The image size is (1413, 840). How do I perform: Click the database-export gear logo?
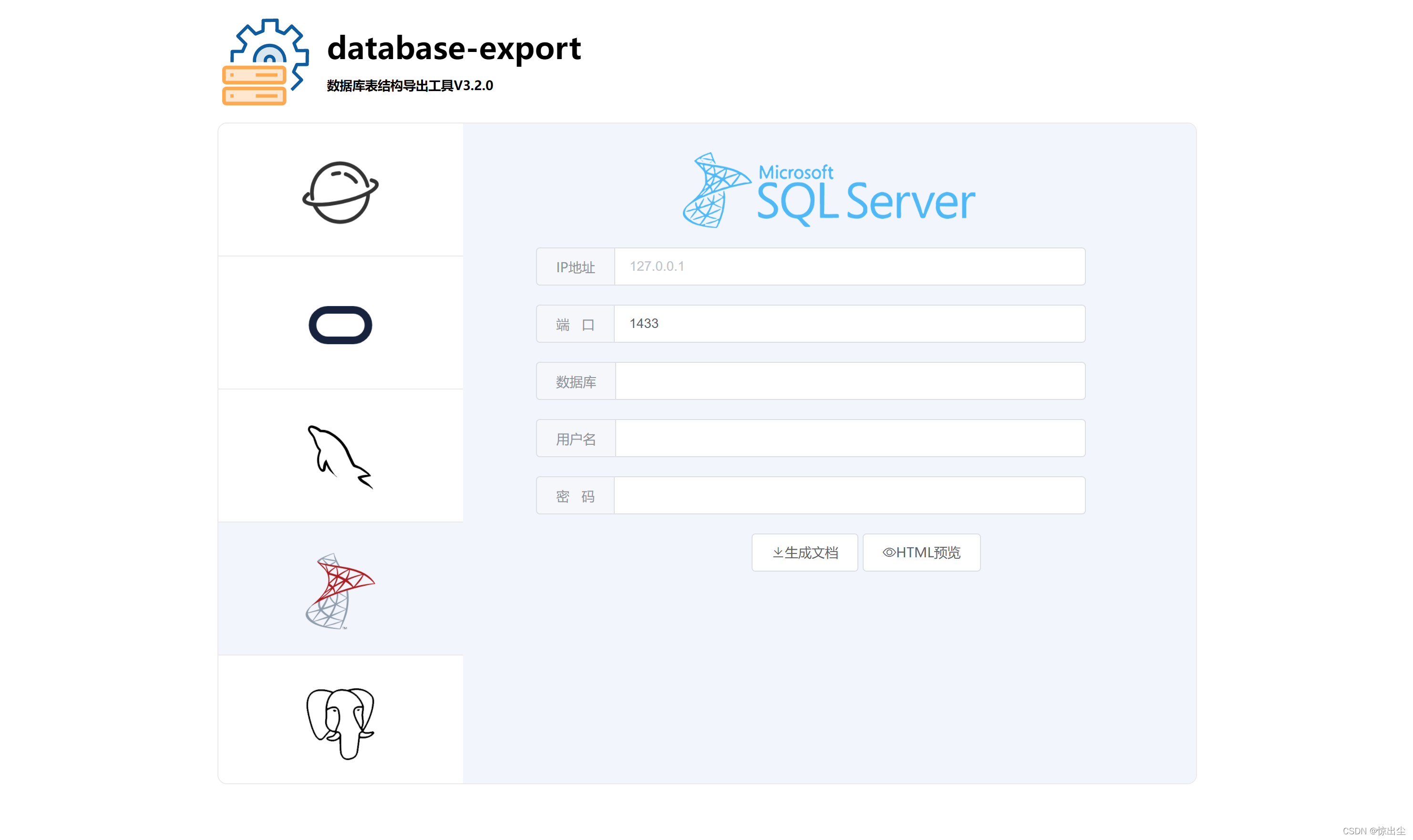coord(266,62)
